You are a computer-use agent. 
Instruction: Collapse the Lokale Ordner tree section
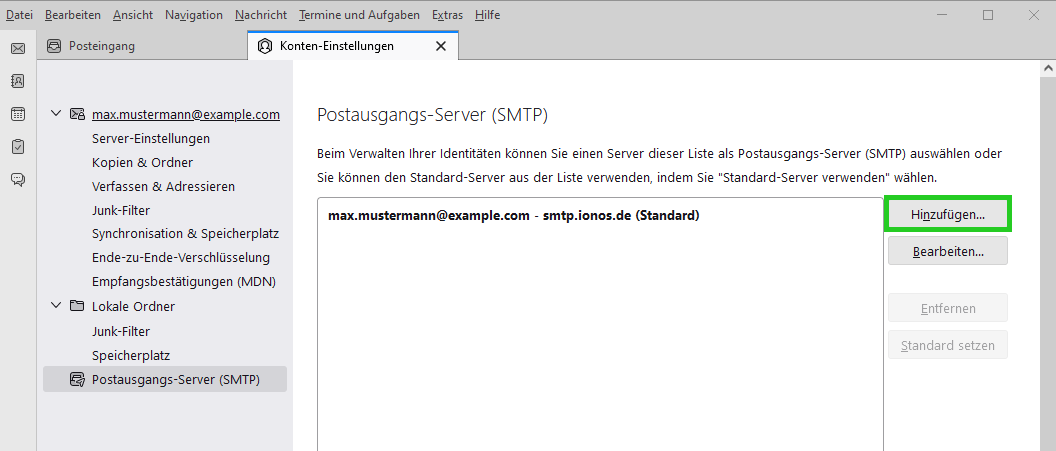coord(56,306)
